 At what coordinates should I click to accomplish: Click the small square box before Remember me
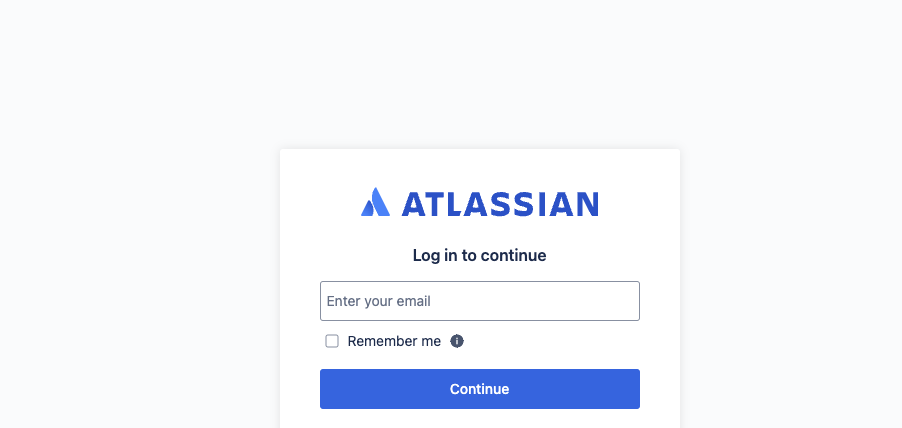(332, 341)
